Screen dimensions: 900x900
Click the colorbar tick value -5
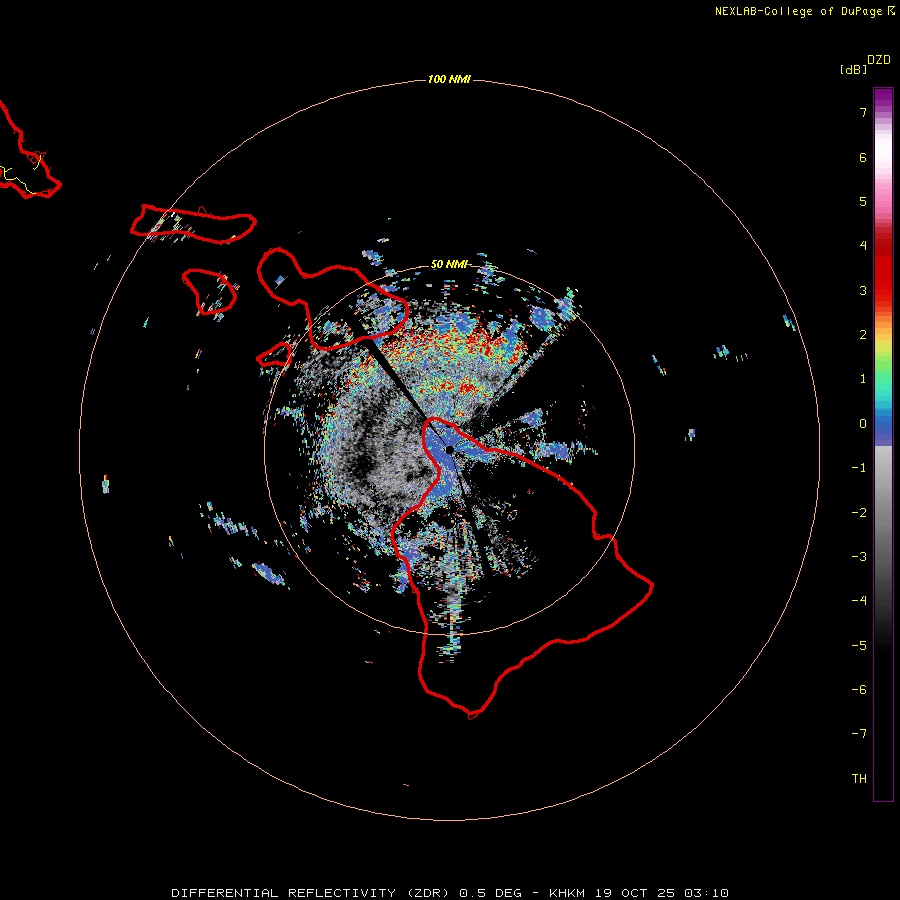(859, 646)
